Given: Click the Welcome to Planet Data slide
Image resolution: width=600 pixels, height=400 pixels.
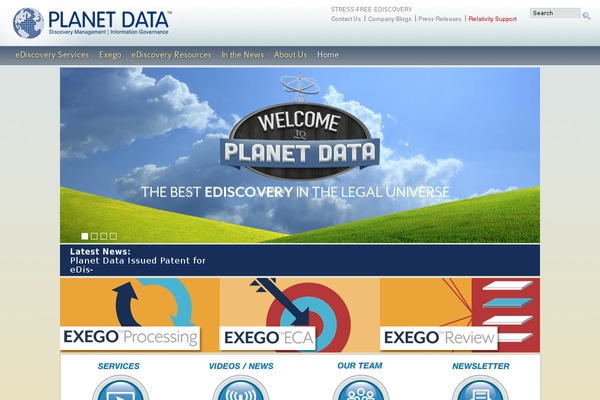Looking at the screenshot, I should (300, 155).
